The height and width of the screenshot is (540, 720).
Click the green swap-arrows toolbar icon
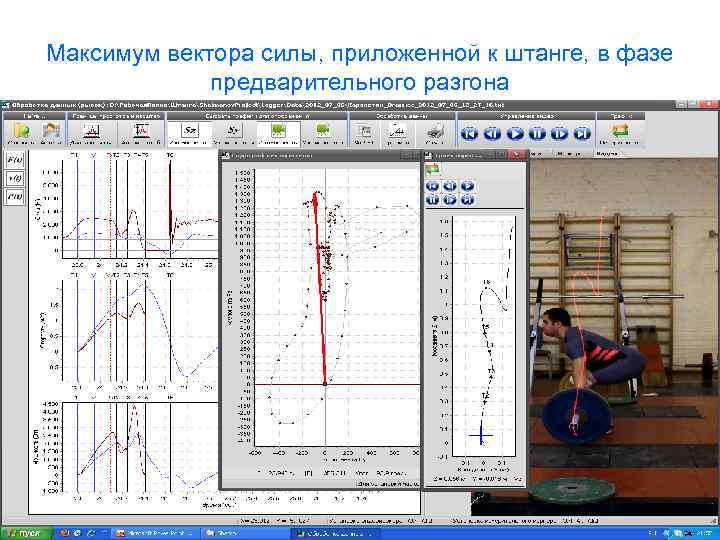(x=620, y=131)
